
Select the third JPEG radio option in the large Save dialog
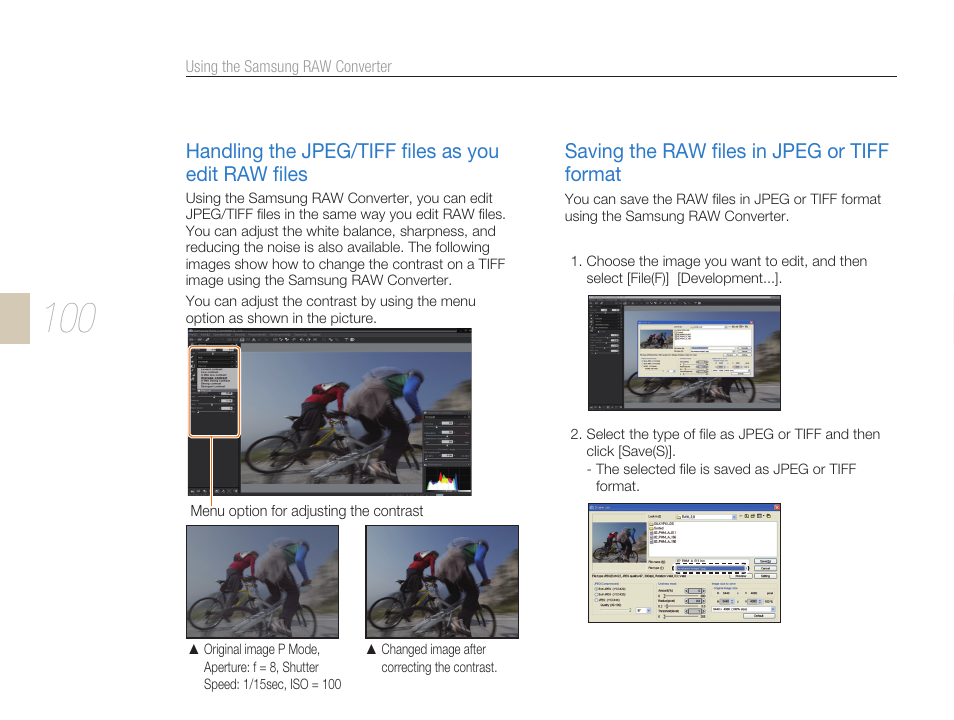point(596,600)
